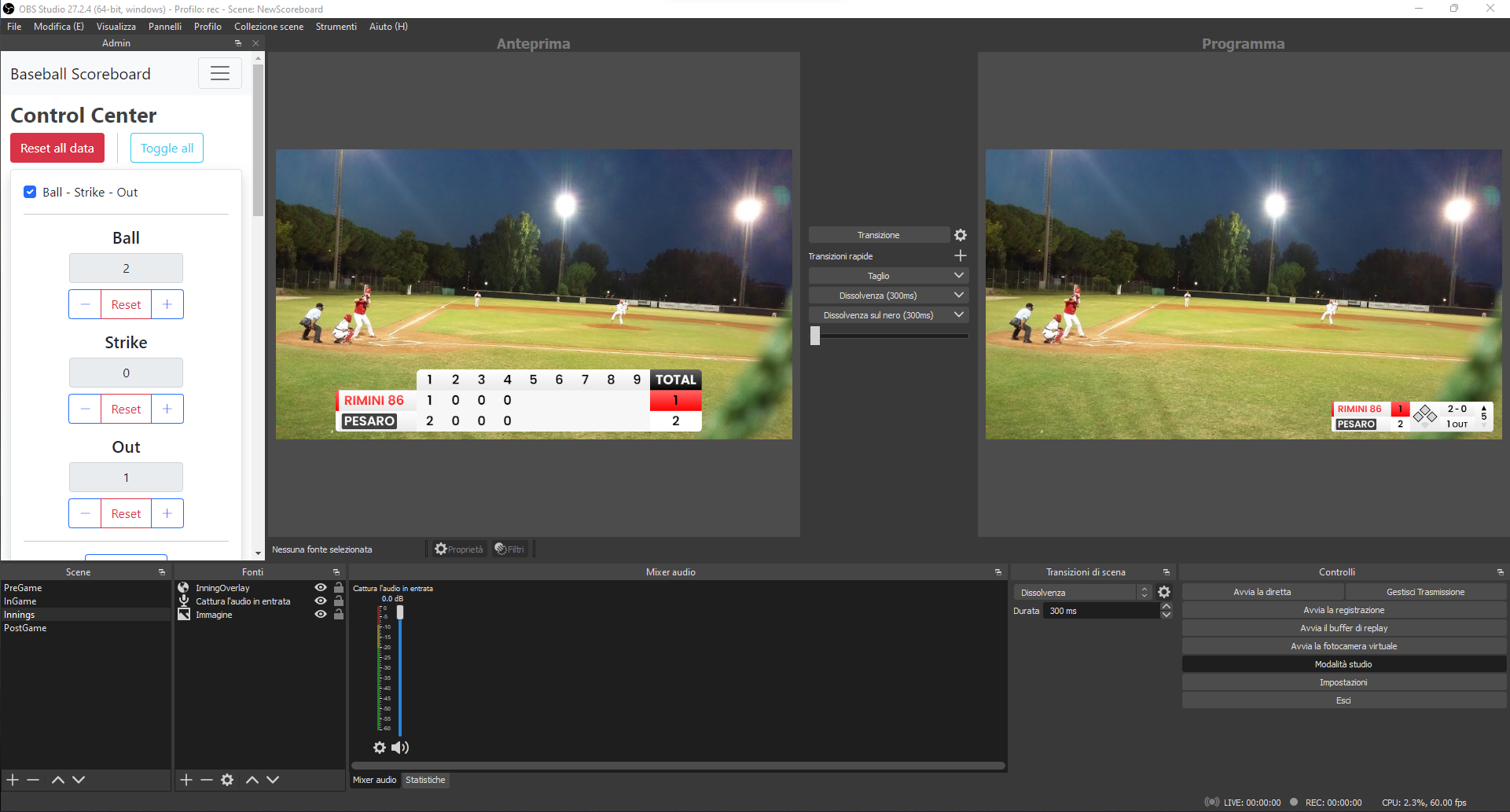Open the Baseball Scoreboard hamburger menu
Viewport: 1510px width, 812px height.
(x=219, y=74)
